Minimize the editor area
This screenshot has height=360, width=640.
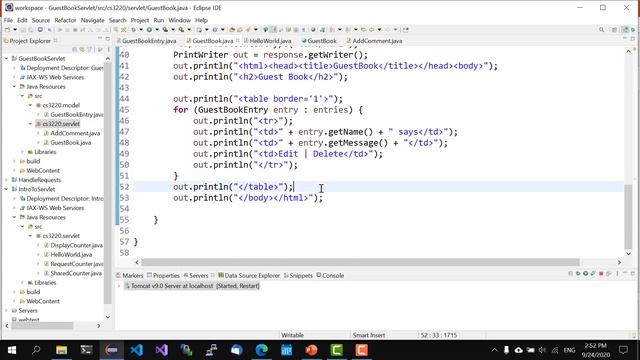[x=624, y=39]
